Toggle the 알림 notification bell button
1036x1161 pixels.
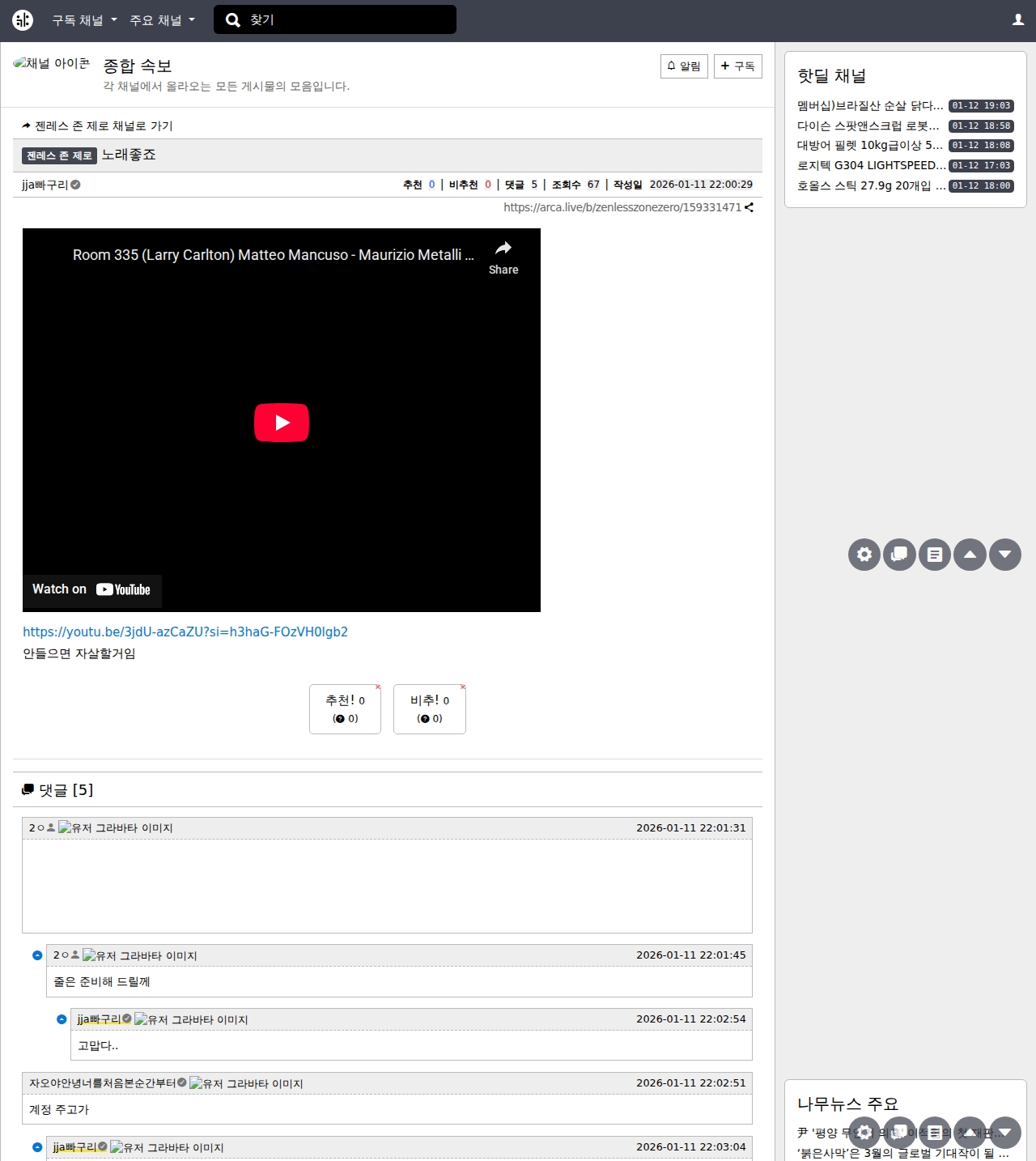point(684,66)
